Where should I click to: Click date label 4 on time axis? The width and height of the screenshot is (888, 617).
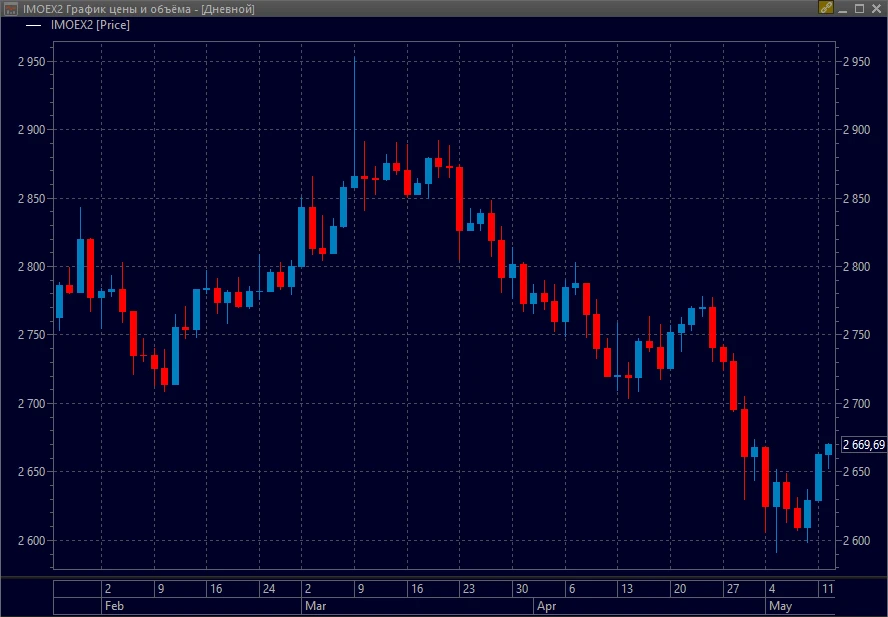click(x=772, y=589)
